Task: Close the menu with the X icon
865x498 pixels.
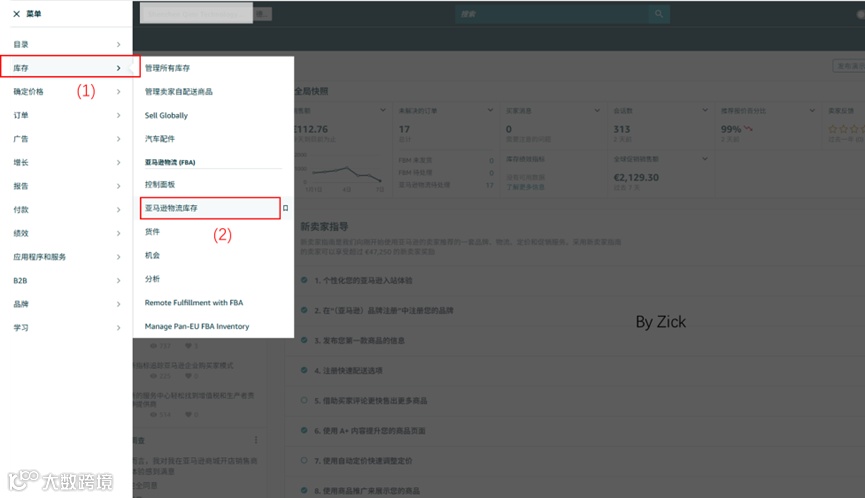Action: coord(17,14)
